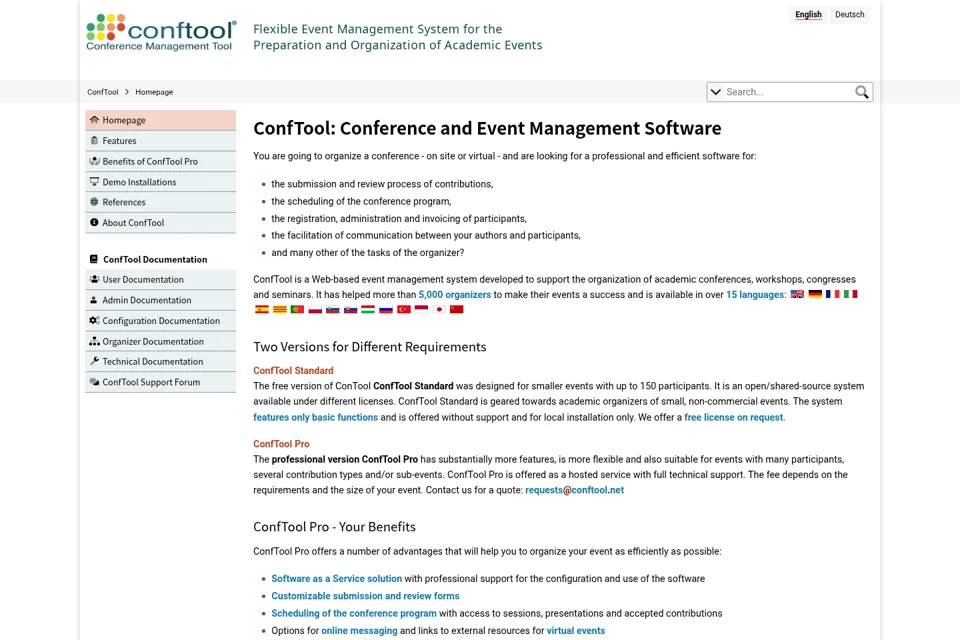
Task: Open the References sidebar entry
Action: pos(160,202)
